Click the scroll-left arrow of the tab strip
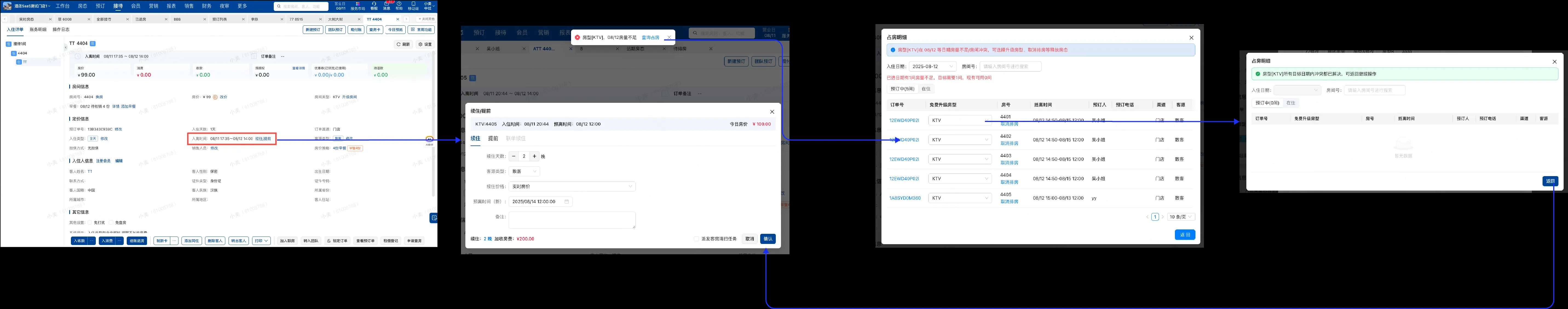This screenshot has width=1568, height=309. tap(5, 19)
